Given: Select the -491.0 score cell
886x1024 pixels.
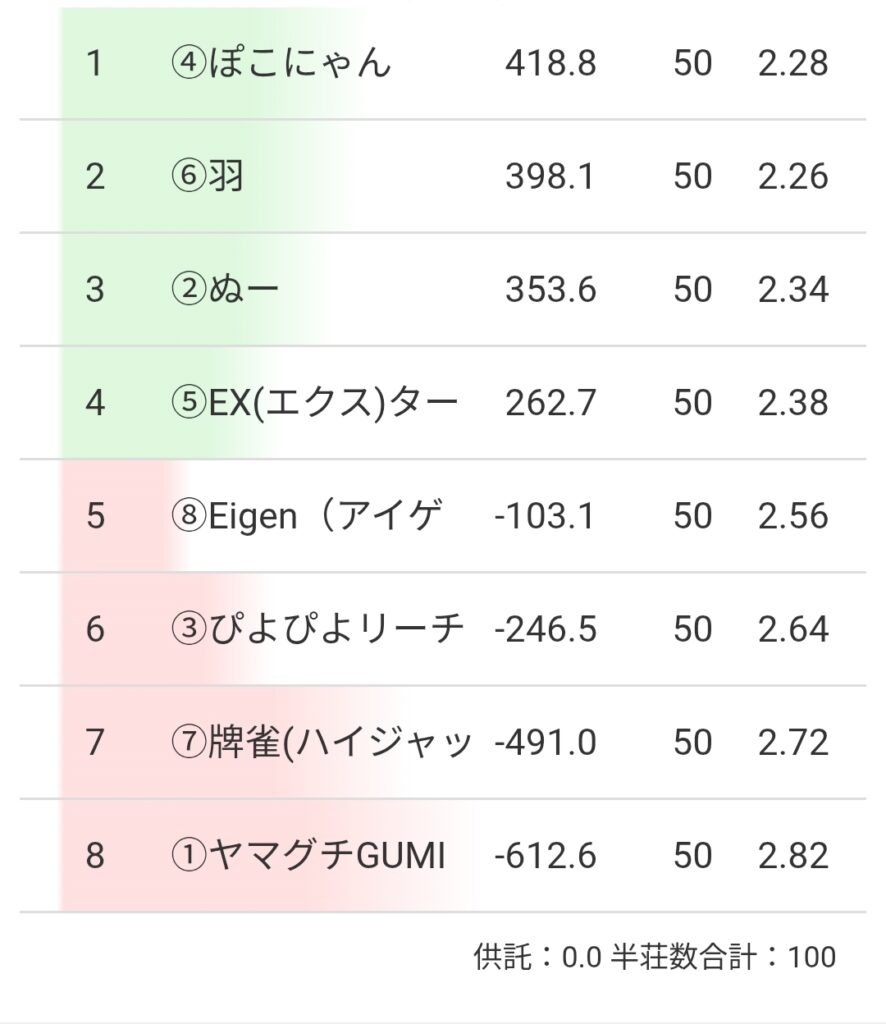Looking at the screenshot, I should tap(545, 743).
